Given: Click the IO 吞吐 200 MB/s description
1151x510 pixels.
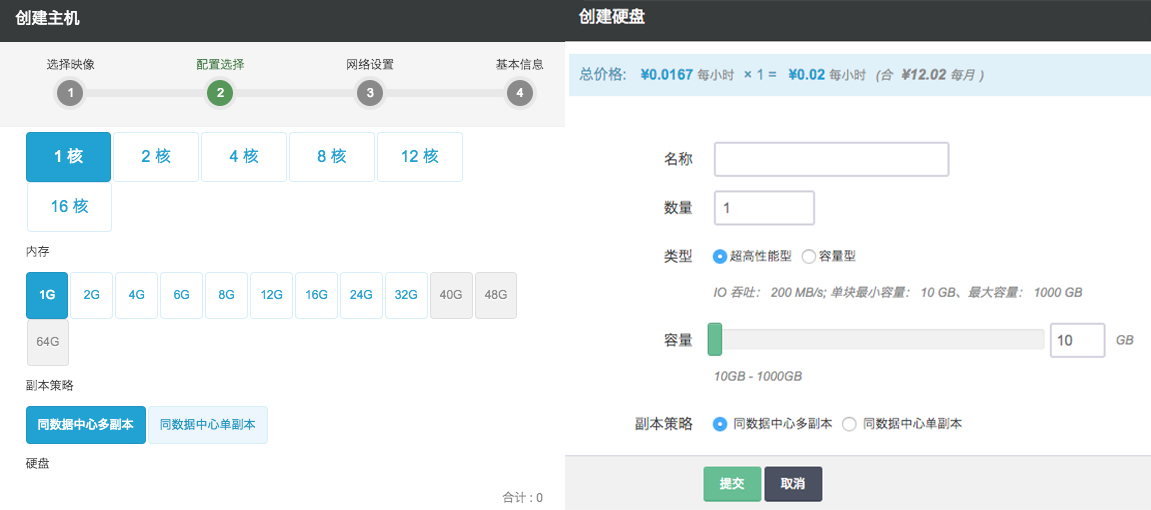Looking at the screenshot, I should point(898,292).
